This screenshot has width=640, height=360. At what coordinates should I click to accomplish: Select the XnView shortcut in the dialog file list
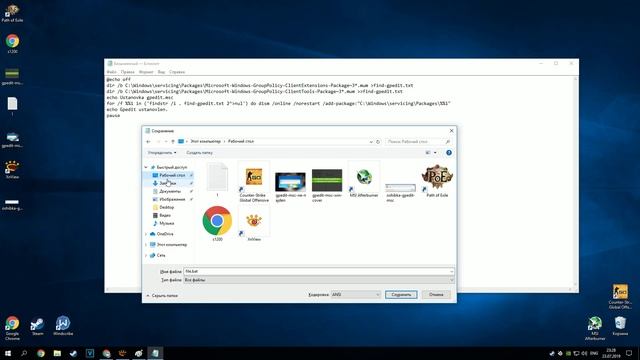253,224
